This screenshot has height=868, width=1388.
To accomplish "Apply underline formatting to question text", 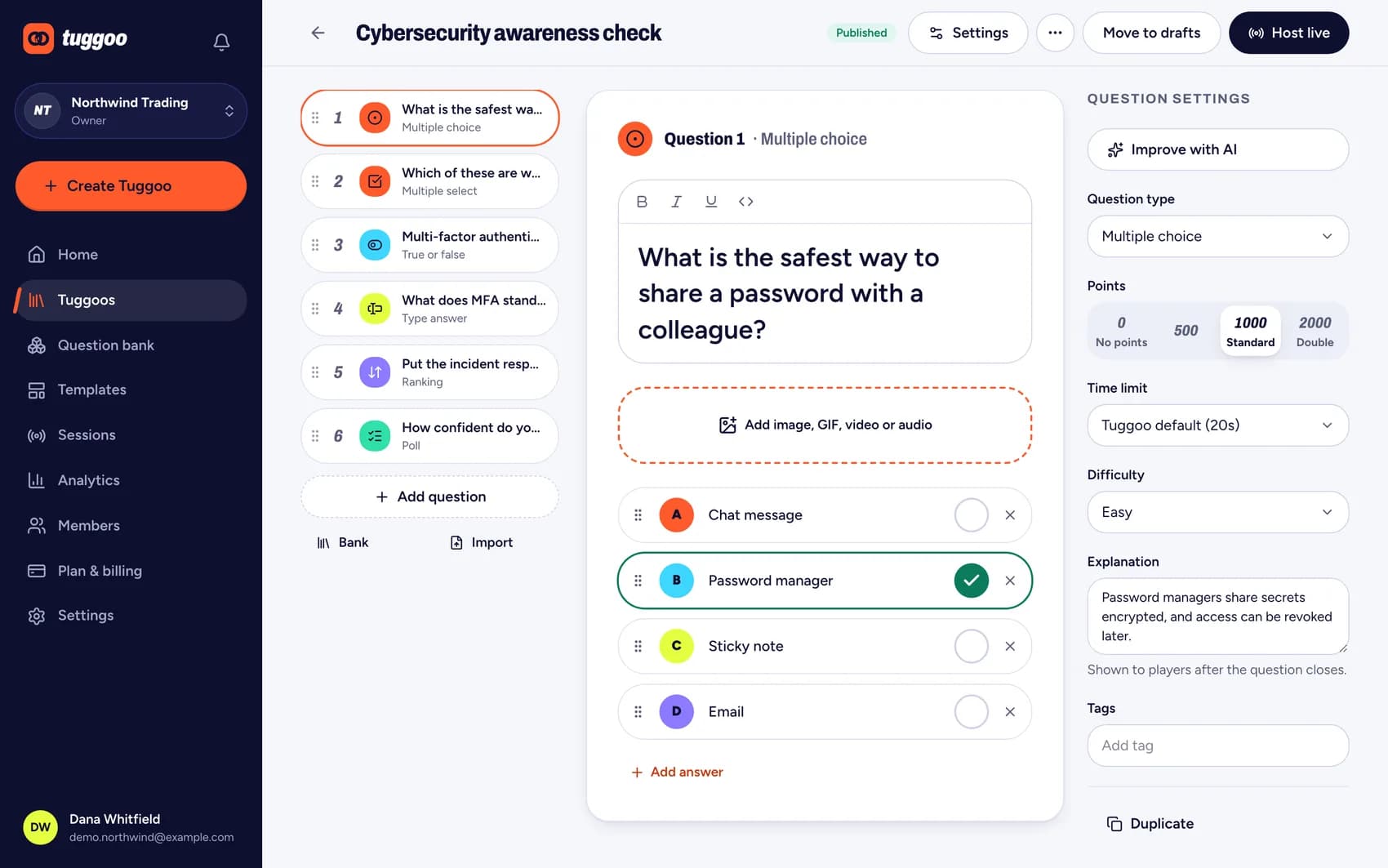I will [x=711, y=202].
